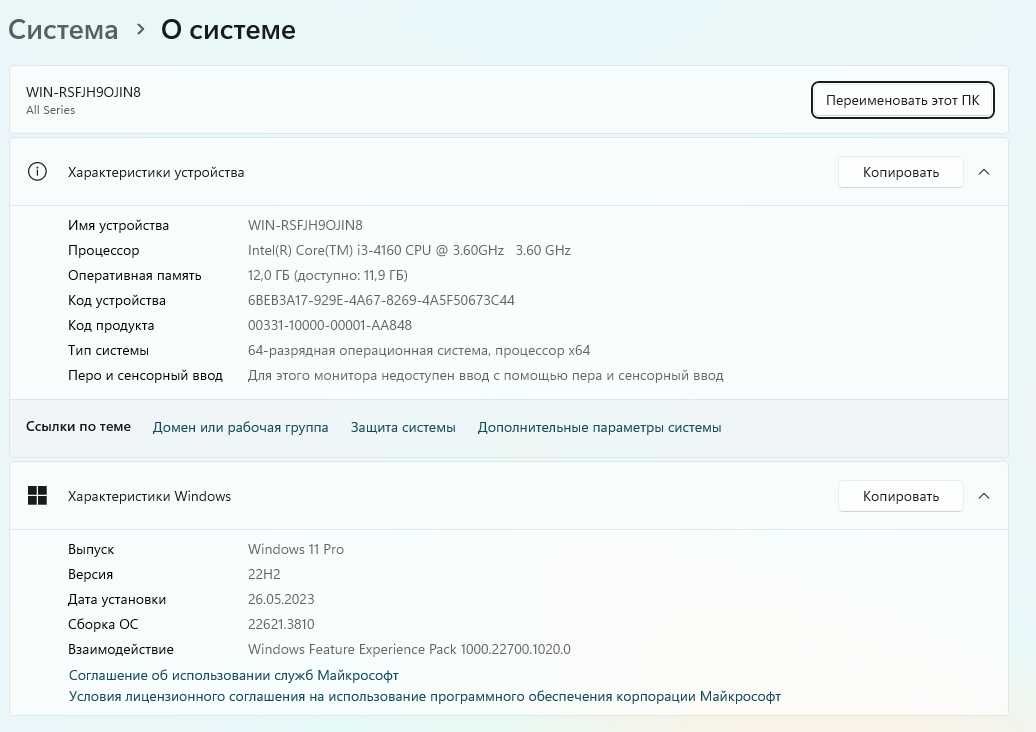
Task: Click the Выпуск label
Action: [x=91, y=550]
